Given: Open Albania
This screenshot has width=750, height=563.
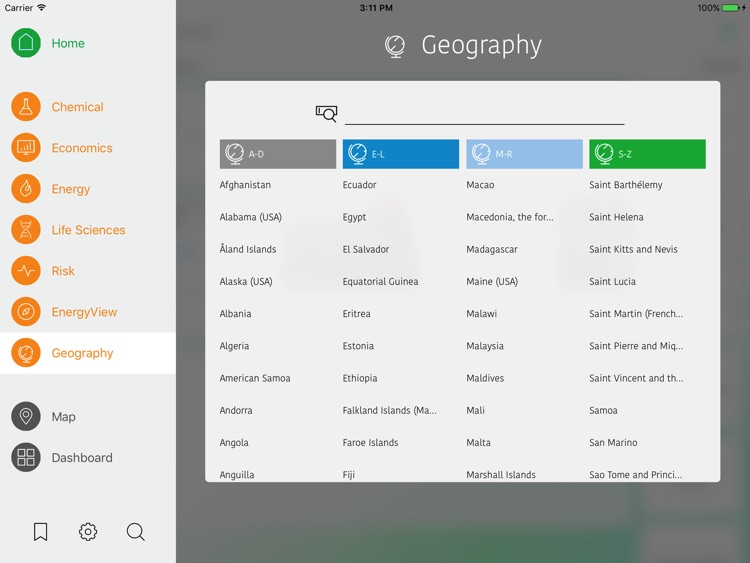Looking at the screenshot, I should point(235,314).
